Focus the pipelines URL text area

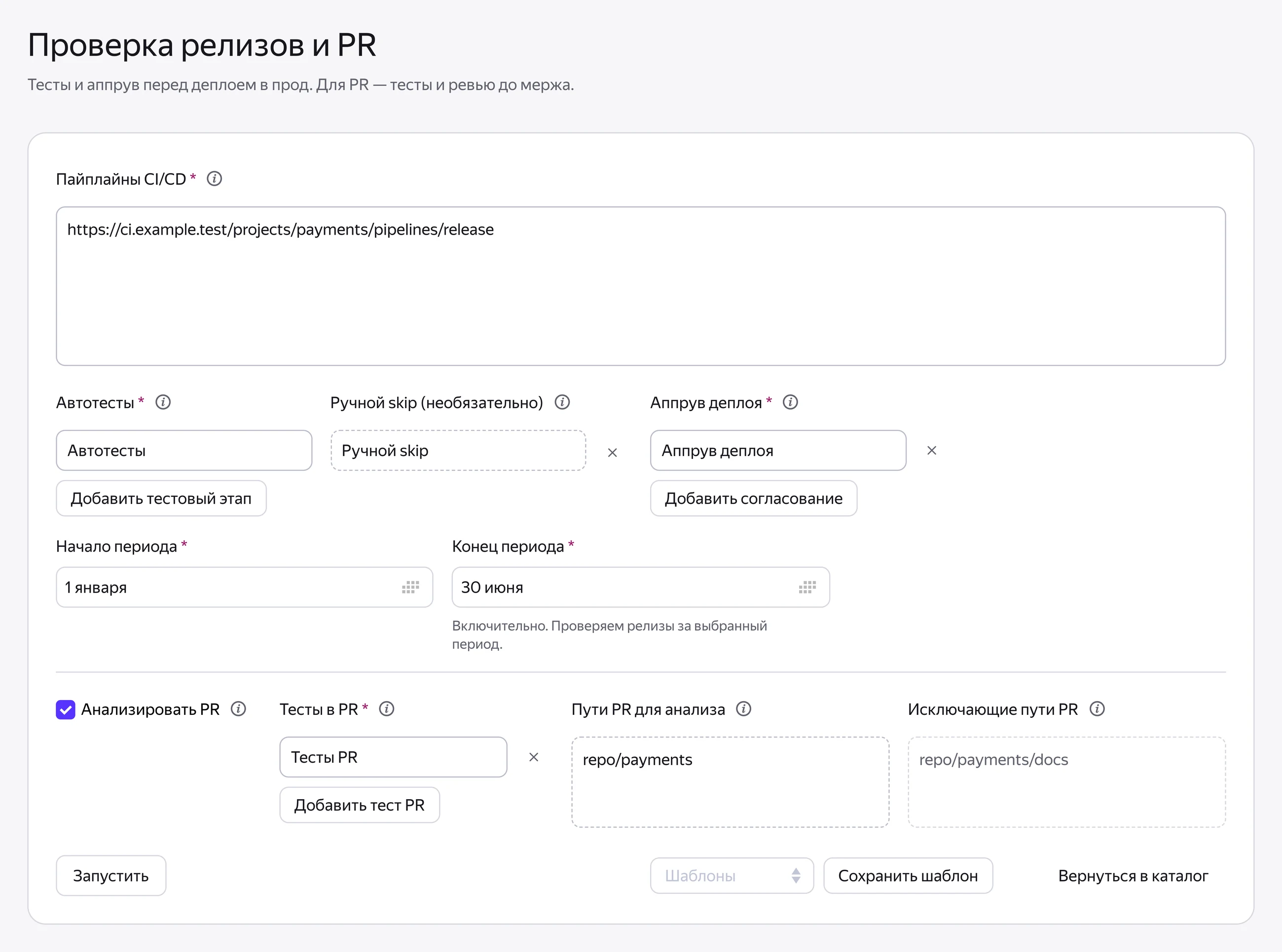(641, 286)
